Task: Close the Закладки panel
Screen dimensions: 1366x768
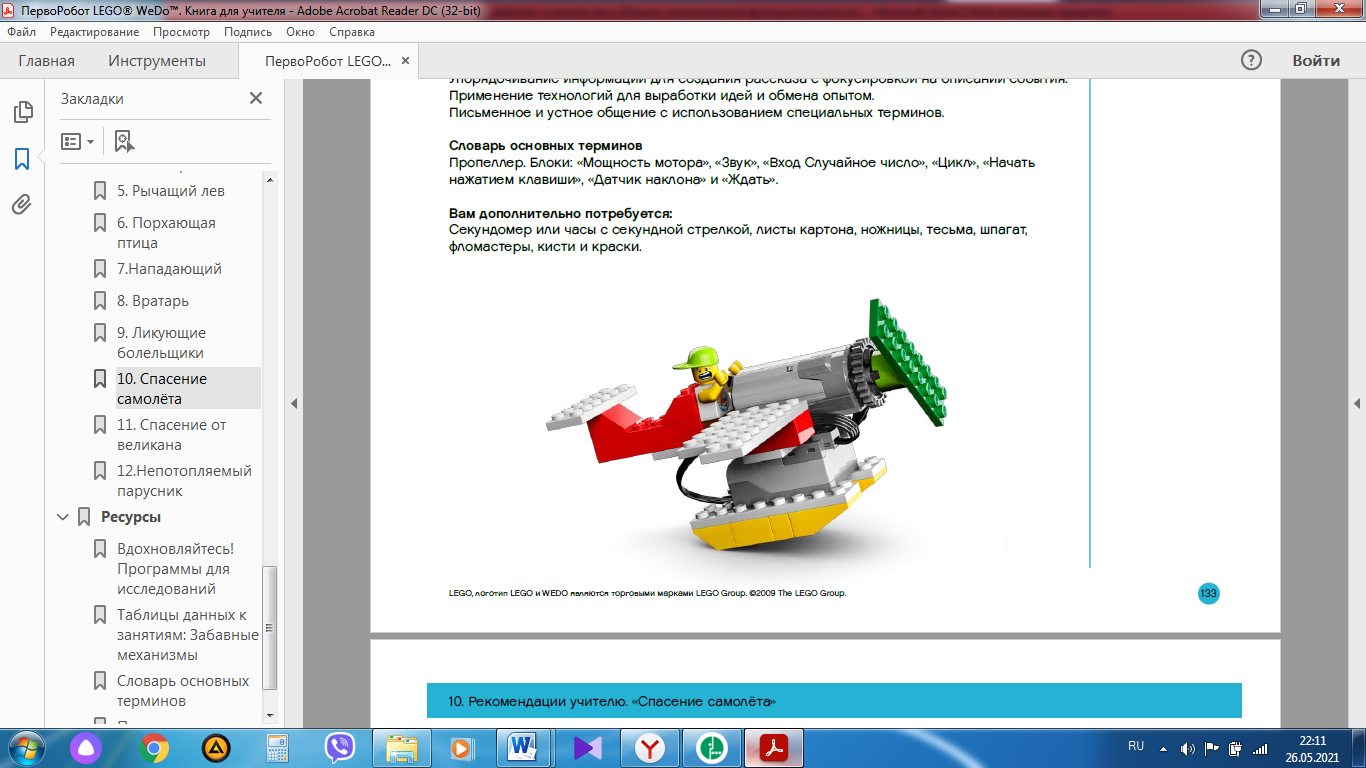Action: pyautogui.click(x=256, y=98)
